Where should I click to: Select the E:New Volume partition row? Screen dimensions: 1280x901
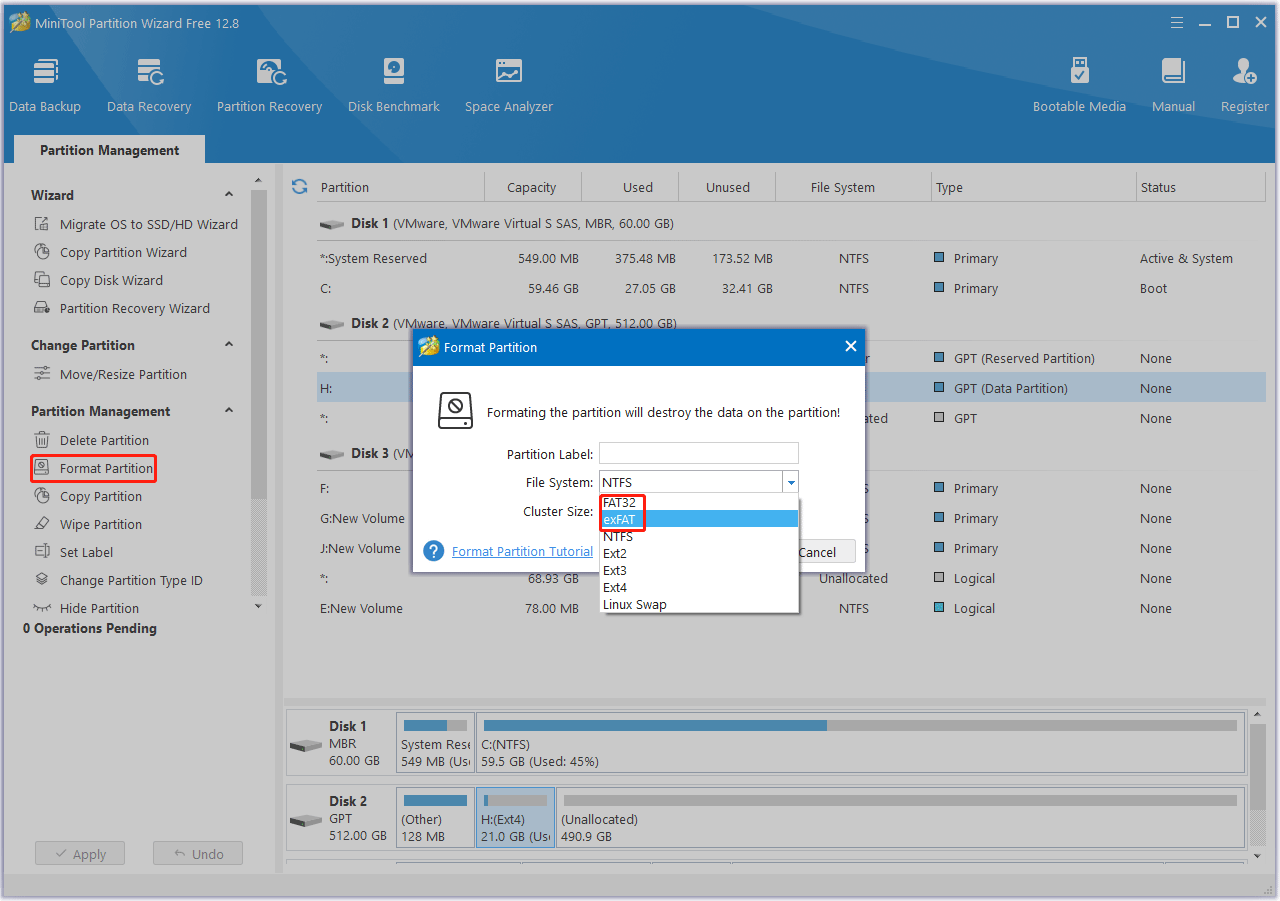click(x=791, y=608)
